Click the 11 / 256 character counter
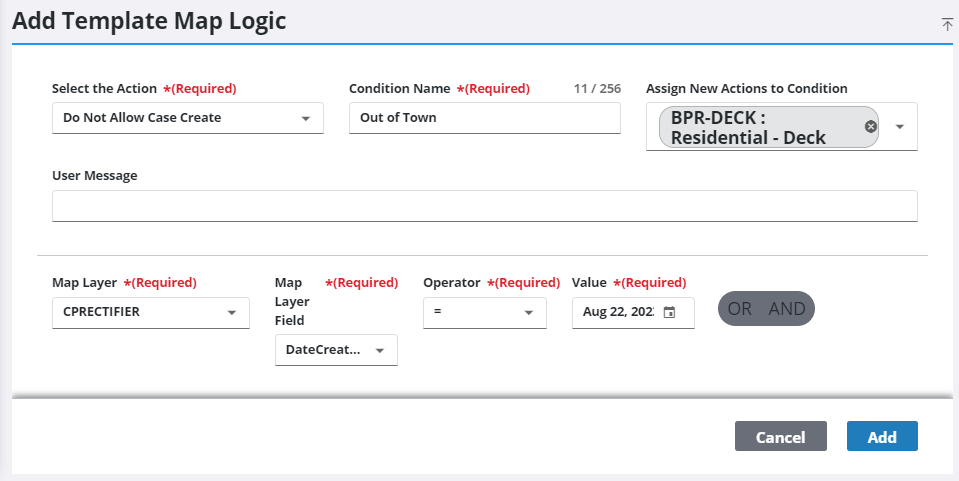 (597, 89)
